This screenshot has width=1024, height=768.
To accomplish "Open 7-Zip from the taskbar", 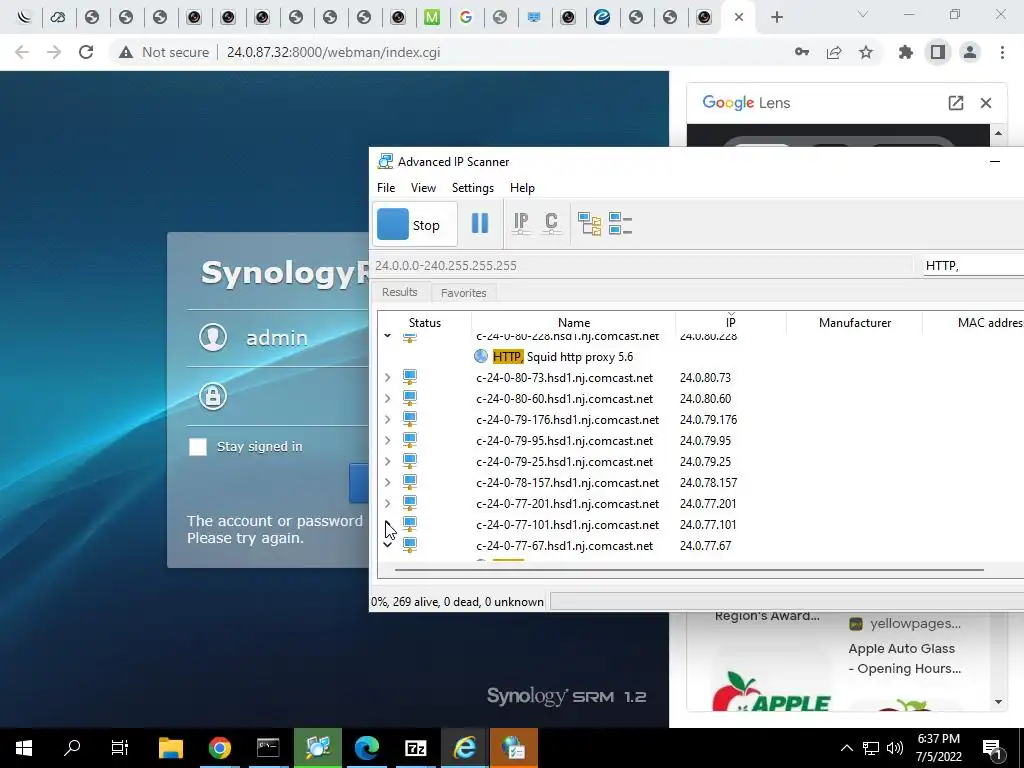I will [415, 748].
